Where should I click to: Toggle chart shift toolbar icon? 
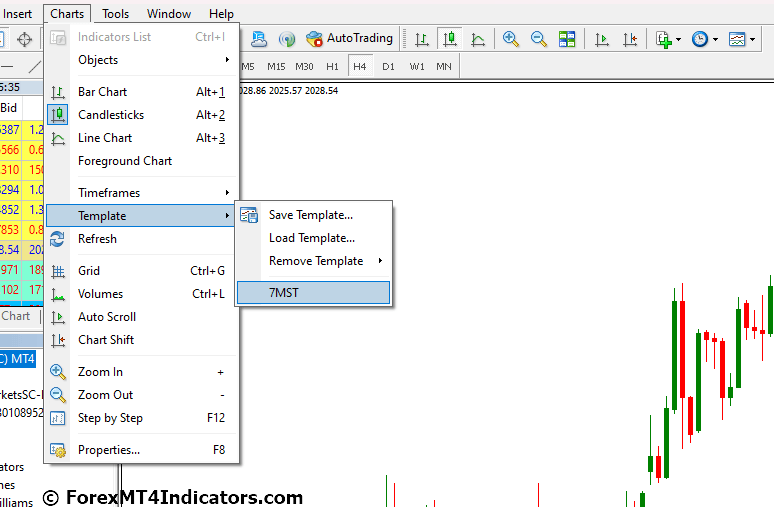630,39
